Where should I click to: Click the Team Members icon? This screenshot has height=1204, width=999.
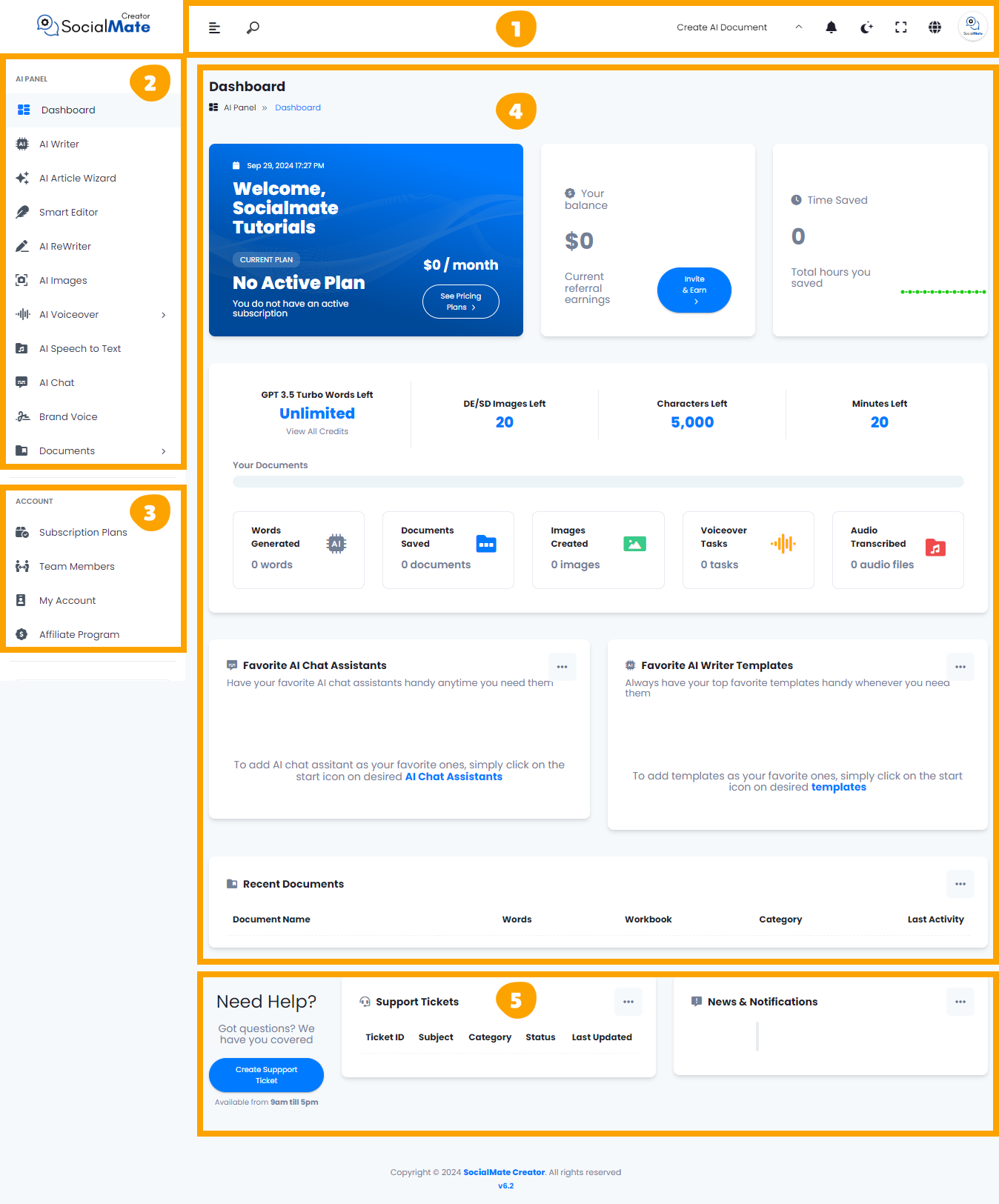[x=22, y=566]
